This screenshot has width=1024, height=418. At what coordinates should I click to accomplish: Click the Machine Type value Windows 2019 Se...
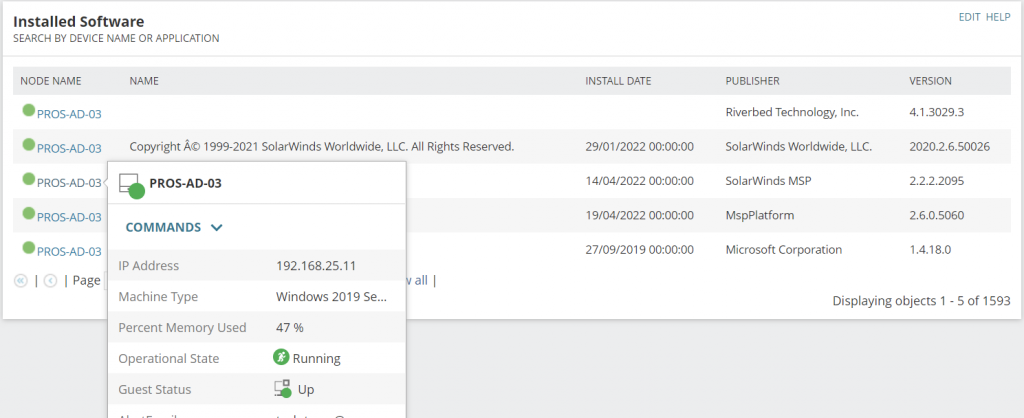332,297
